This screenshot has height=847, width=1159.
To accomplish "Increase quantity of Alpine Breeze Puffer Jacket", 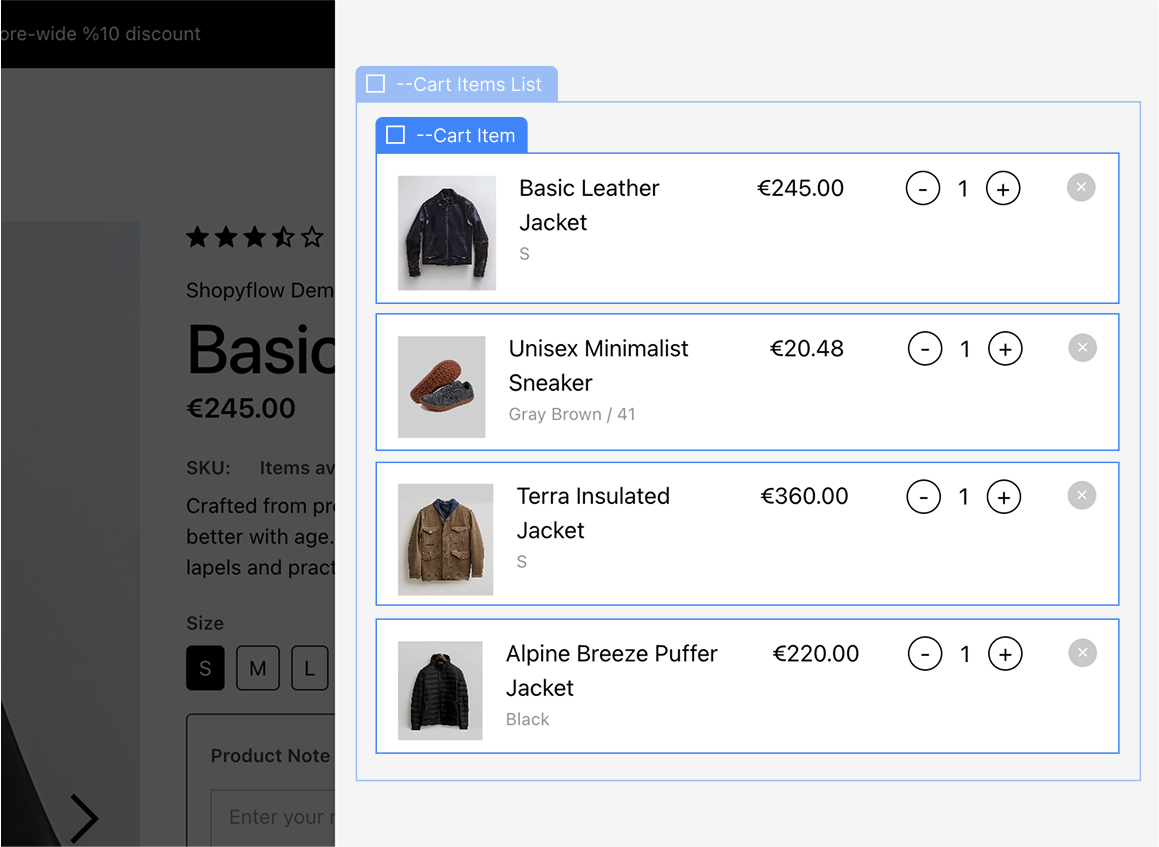I will click(x=1005, y=654).
